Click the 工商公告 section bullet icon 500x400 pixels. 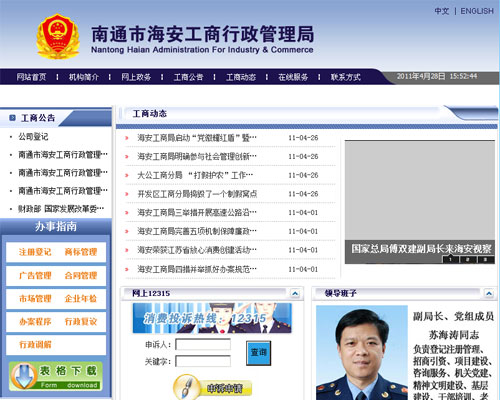[x=12, y=118]
